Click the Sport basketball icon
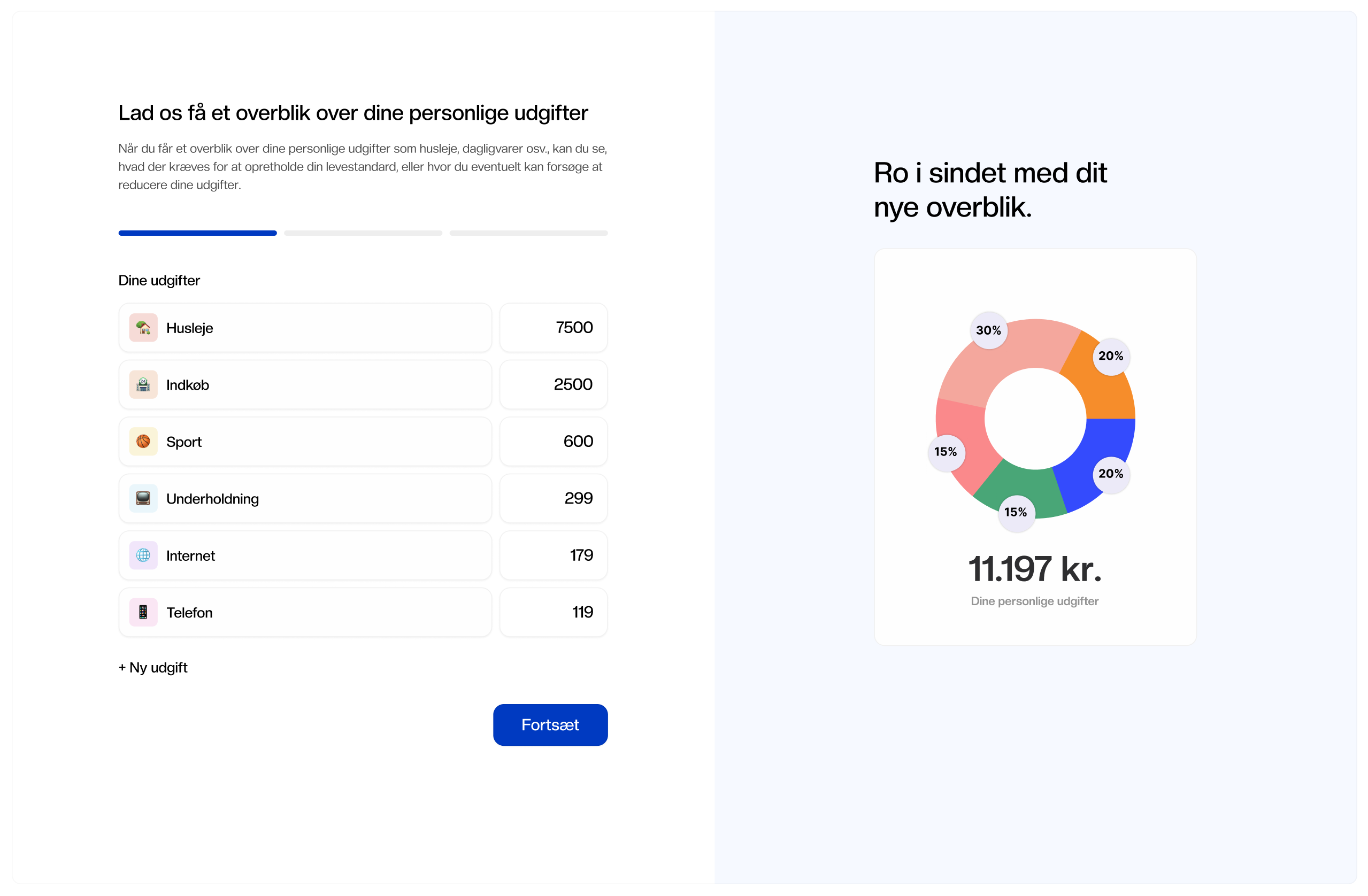This screenshot has width=1368, height=896. point(143,442)
